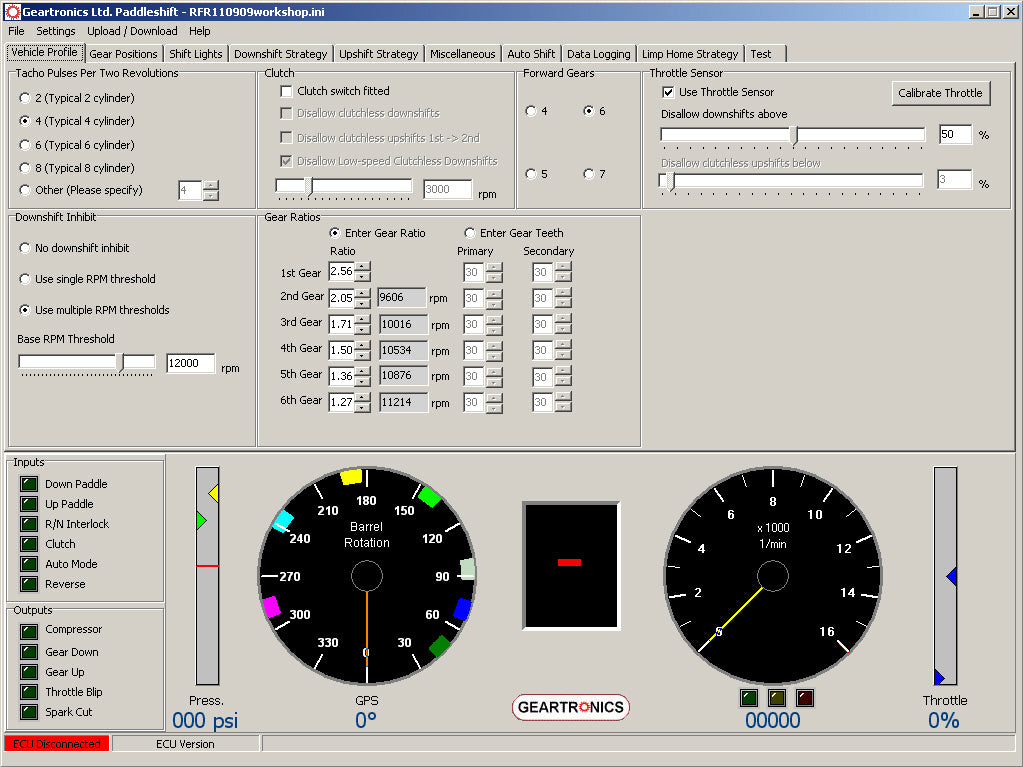Open the Upload / Download menu
The height and width of the screenshot is (767, 1023).
pos(132,31)
